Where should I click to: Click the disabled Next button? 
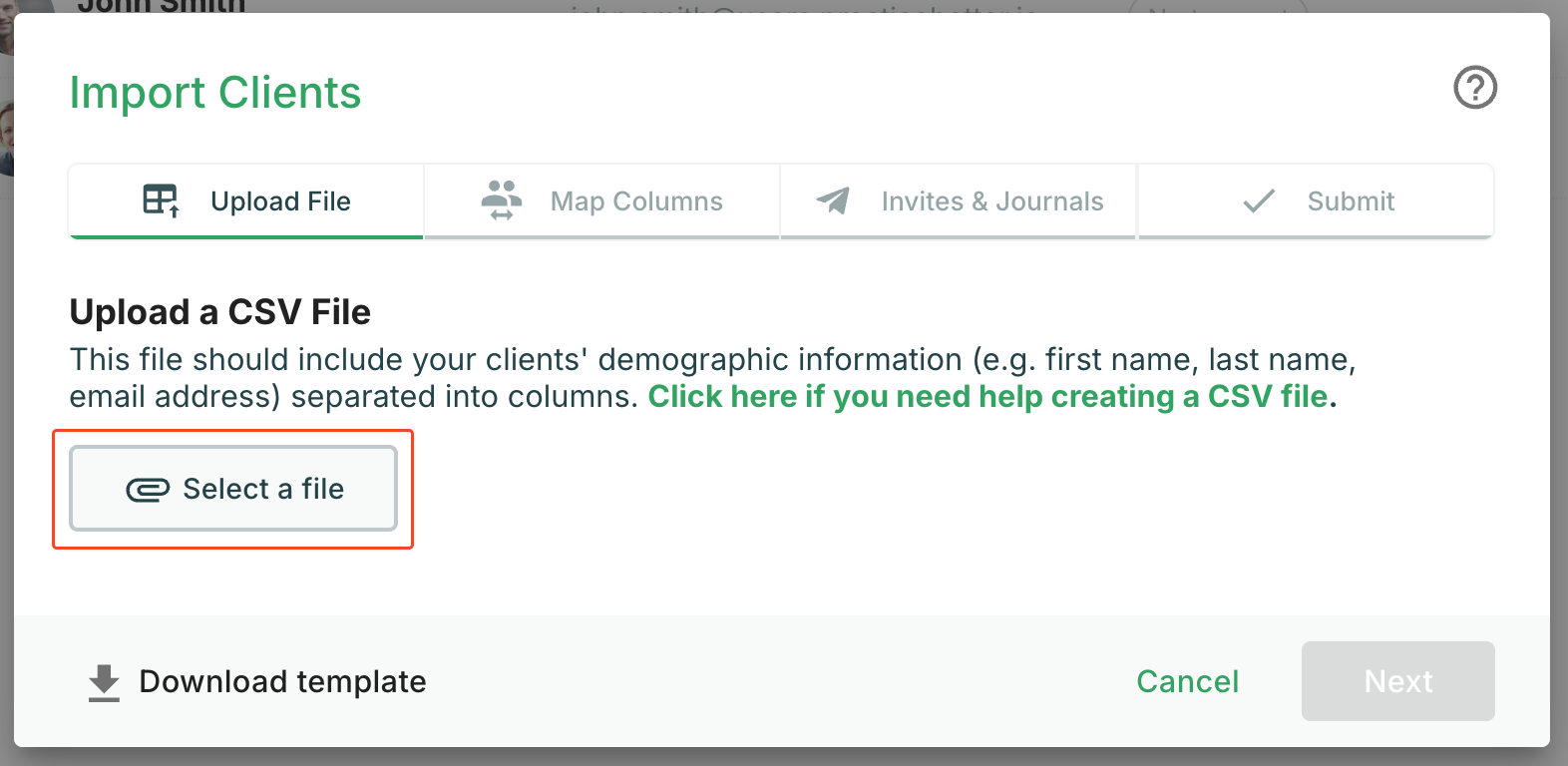pyautogui.click(x=1397, y=681)
